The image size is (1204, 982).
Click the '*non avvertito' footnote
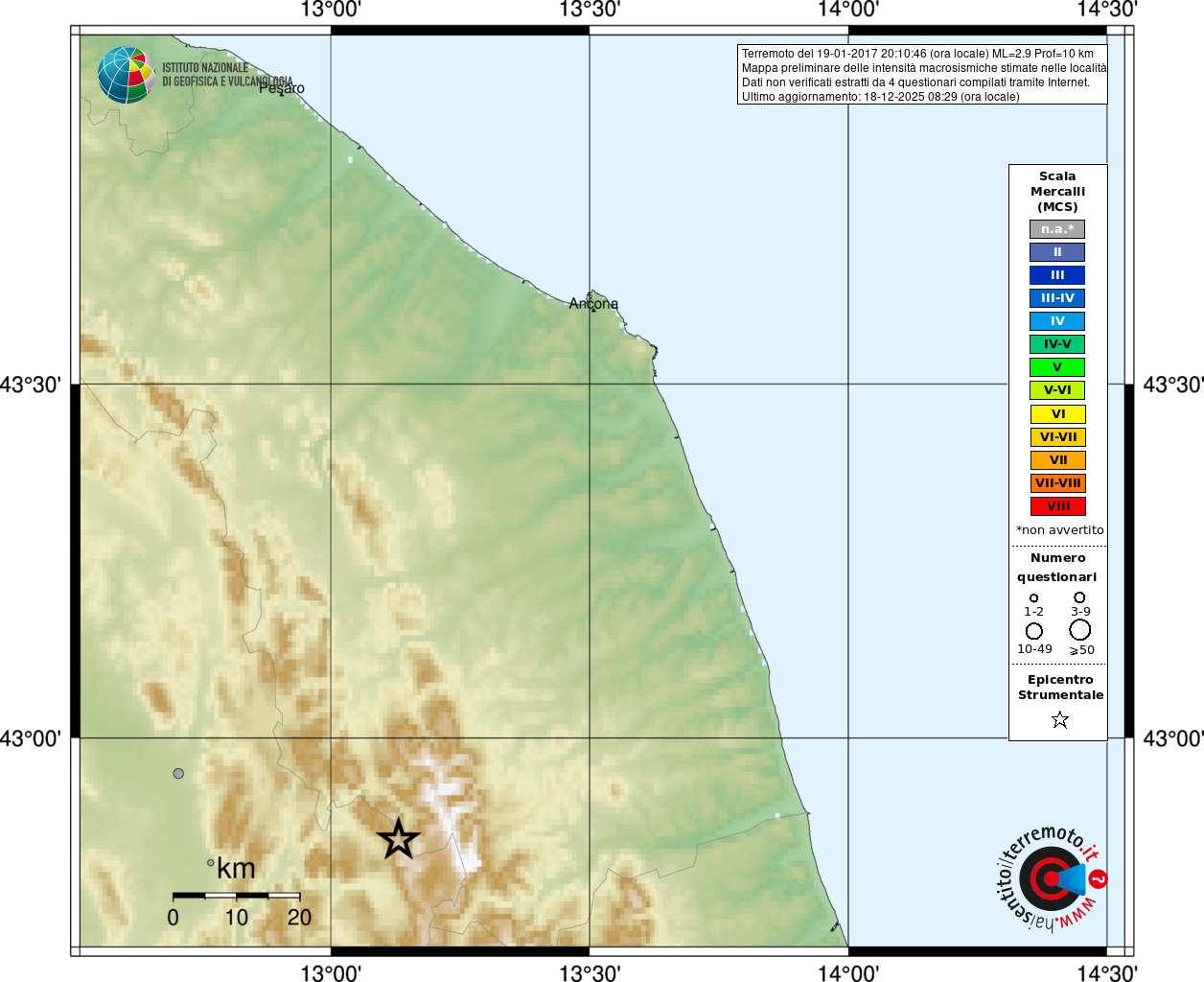tap(1059, 530)
